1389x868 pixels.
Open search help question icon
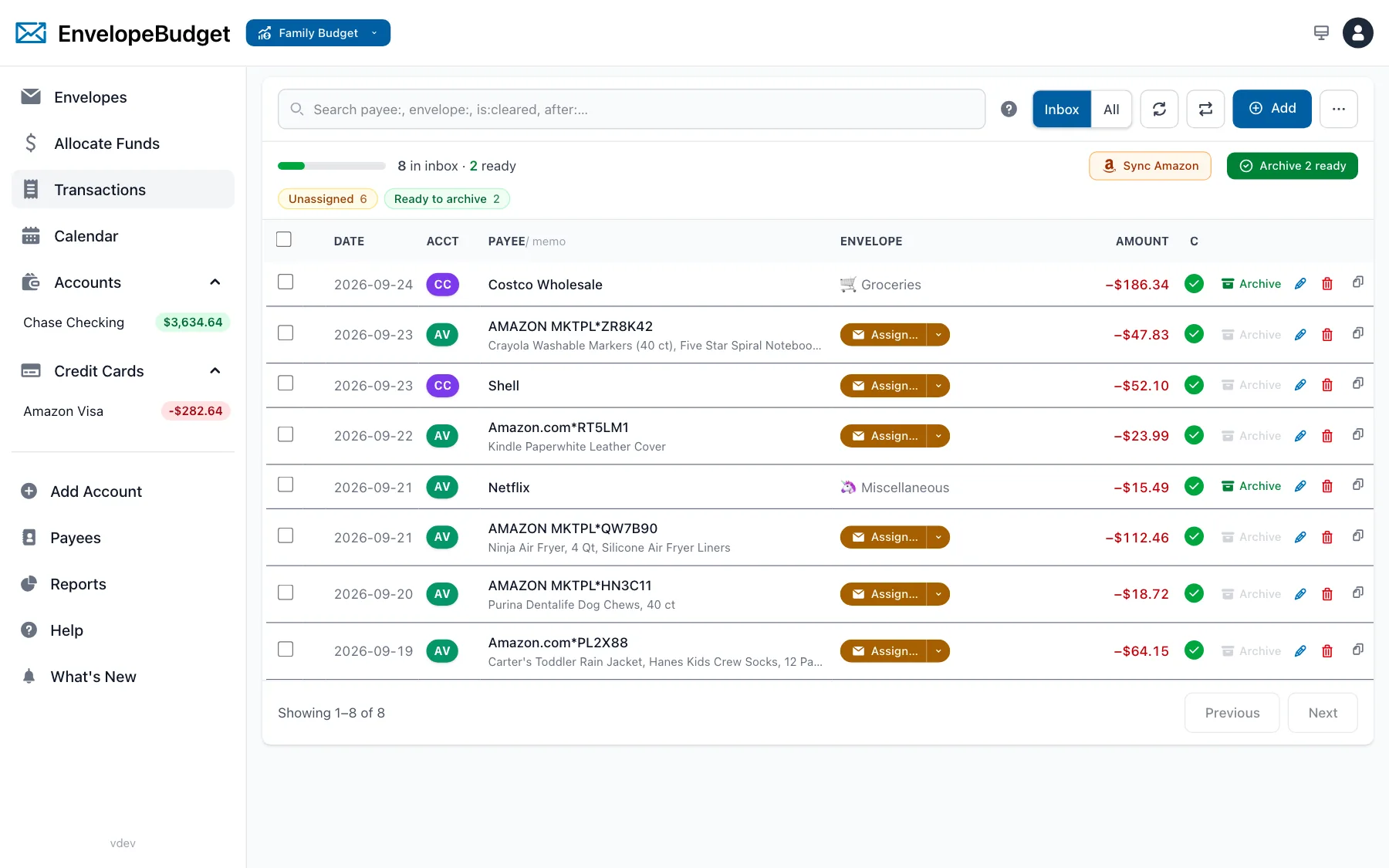pyautogui.click(x=1009, y=110)
